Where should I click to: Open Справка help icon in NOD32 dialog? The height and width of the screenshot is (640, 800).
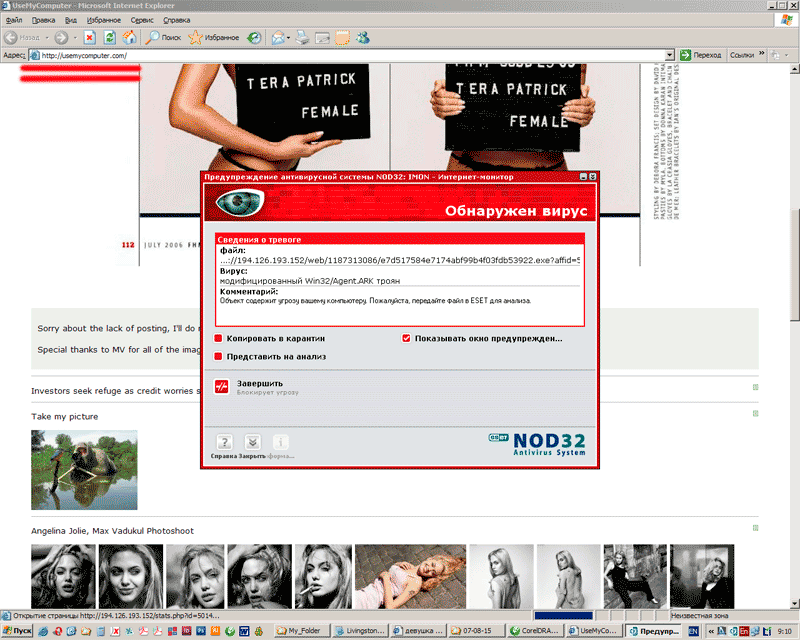point(224,442)
